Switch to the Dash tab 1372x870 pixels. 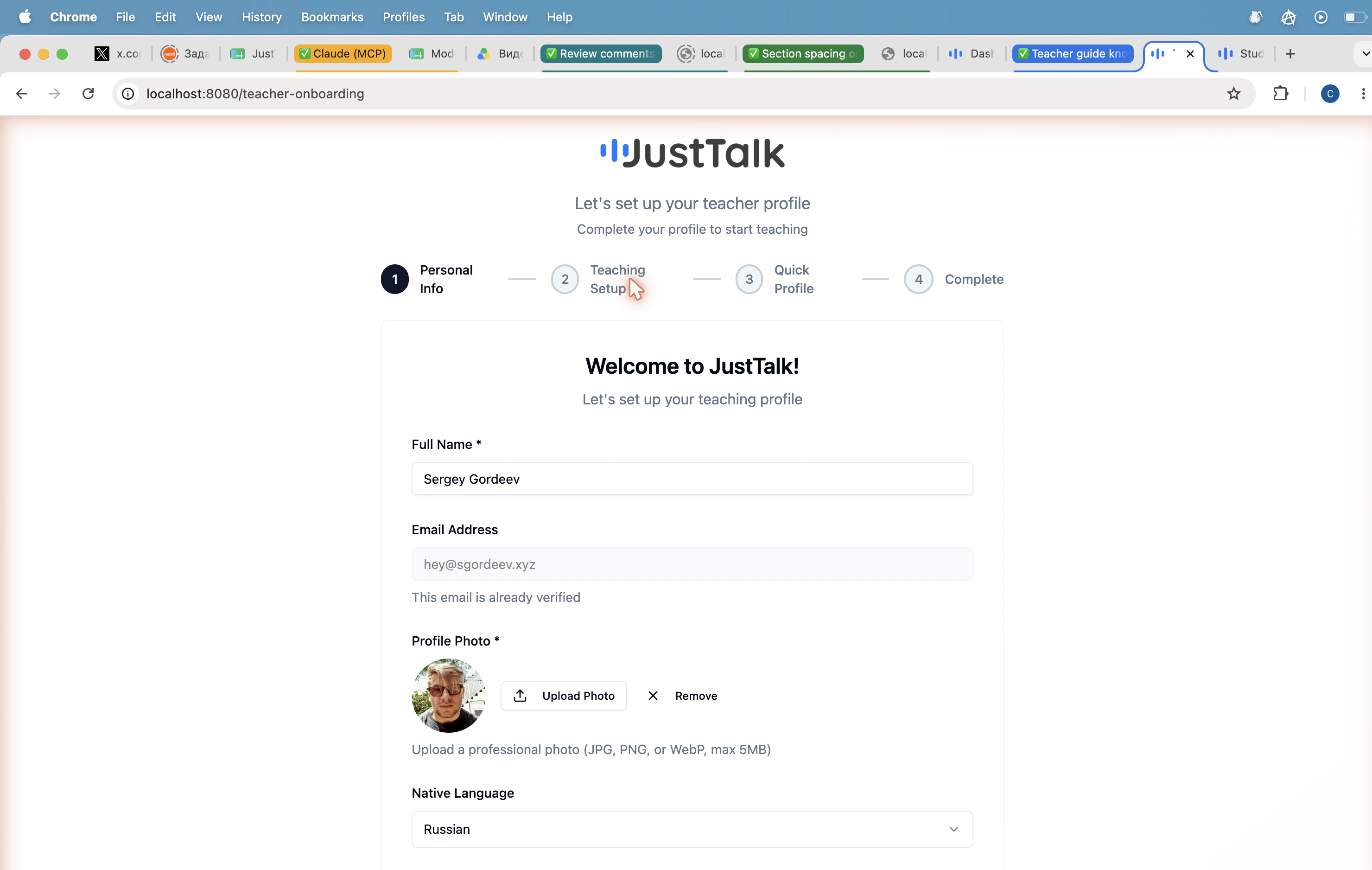972,54
